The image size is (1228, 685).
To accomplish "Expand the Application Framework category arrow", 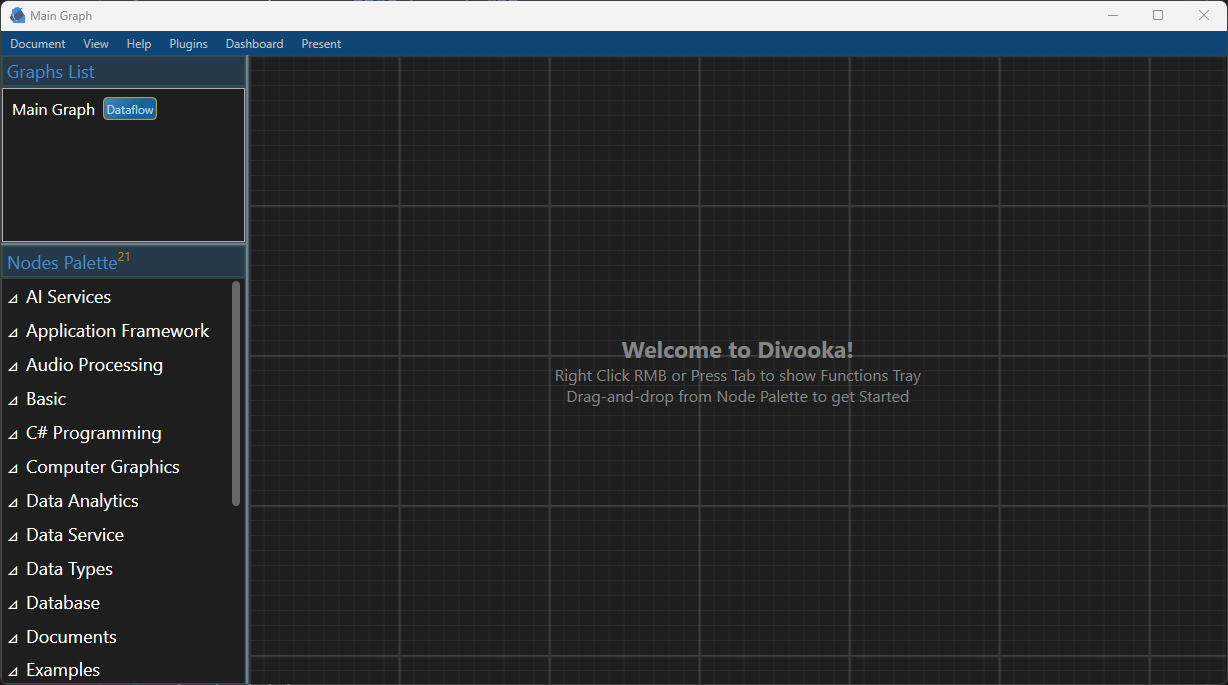I will pyautogui.click(x=13, y=333).
